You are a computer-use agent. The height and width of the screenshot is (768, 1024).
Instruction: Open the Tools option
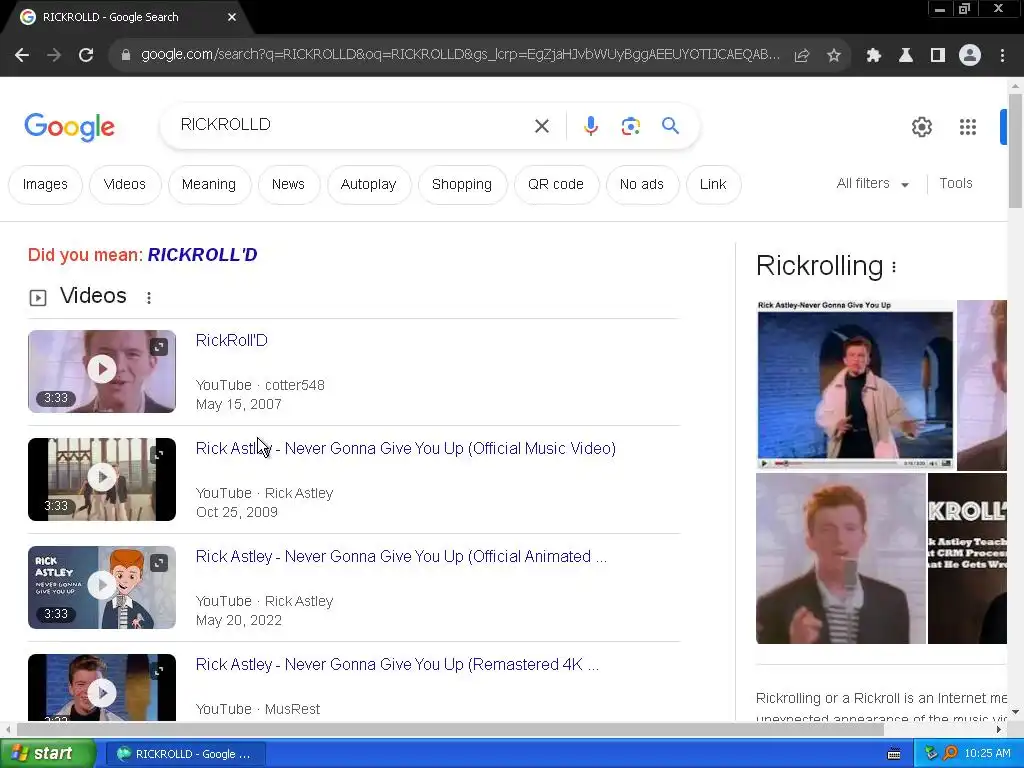pyautogui.click(x=955, y=184)
